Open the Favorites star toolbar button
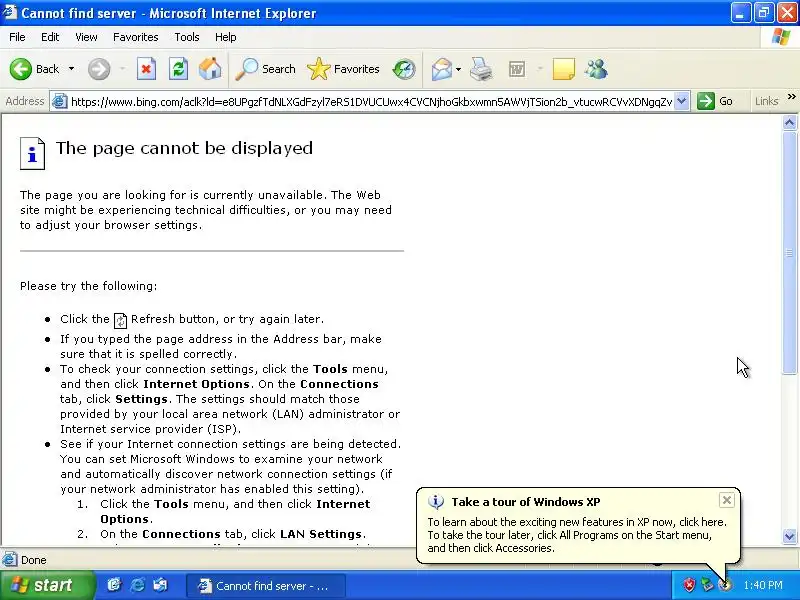Screen dimensions: 800x600 coord(343,69)
